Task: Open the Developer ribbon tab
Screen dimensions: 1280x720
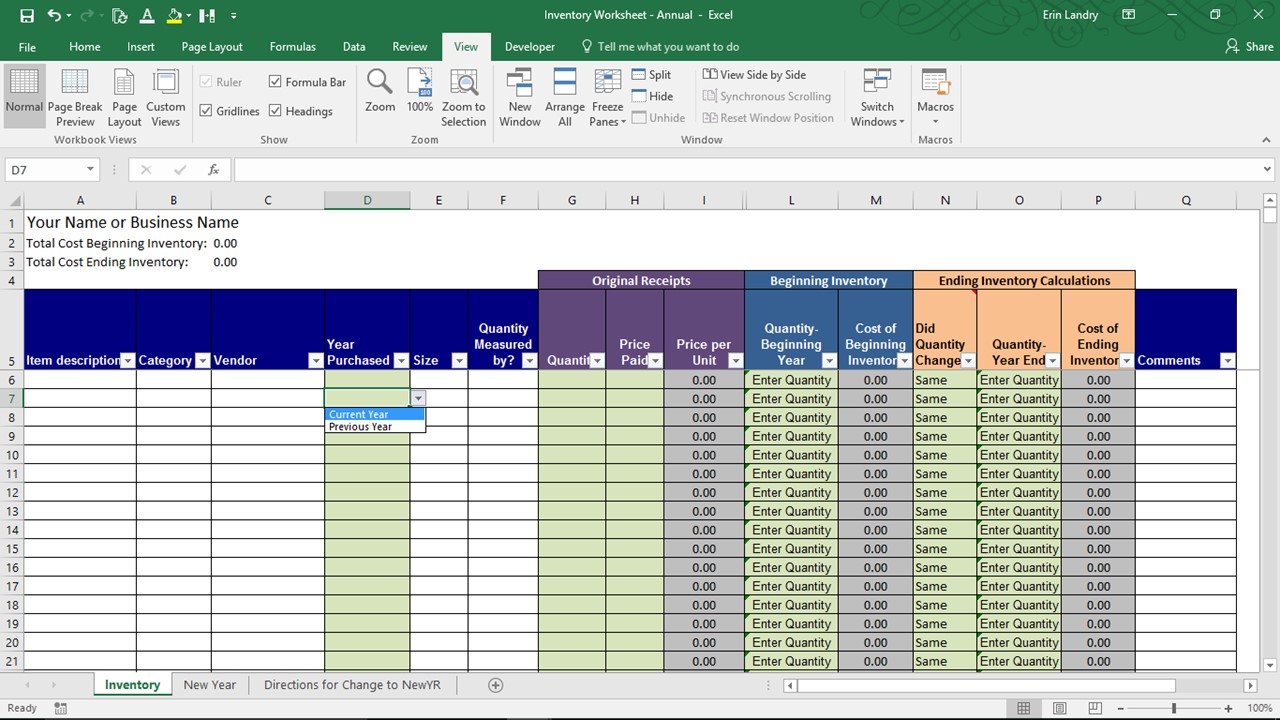Action: click(530, 47)
